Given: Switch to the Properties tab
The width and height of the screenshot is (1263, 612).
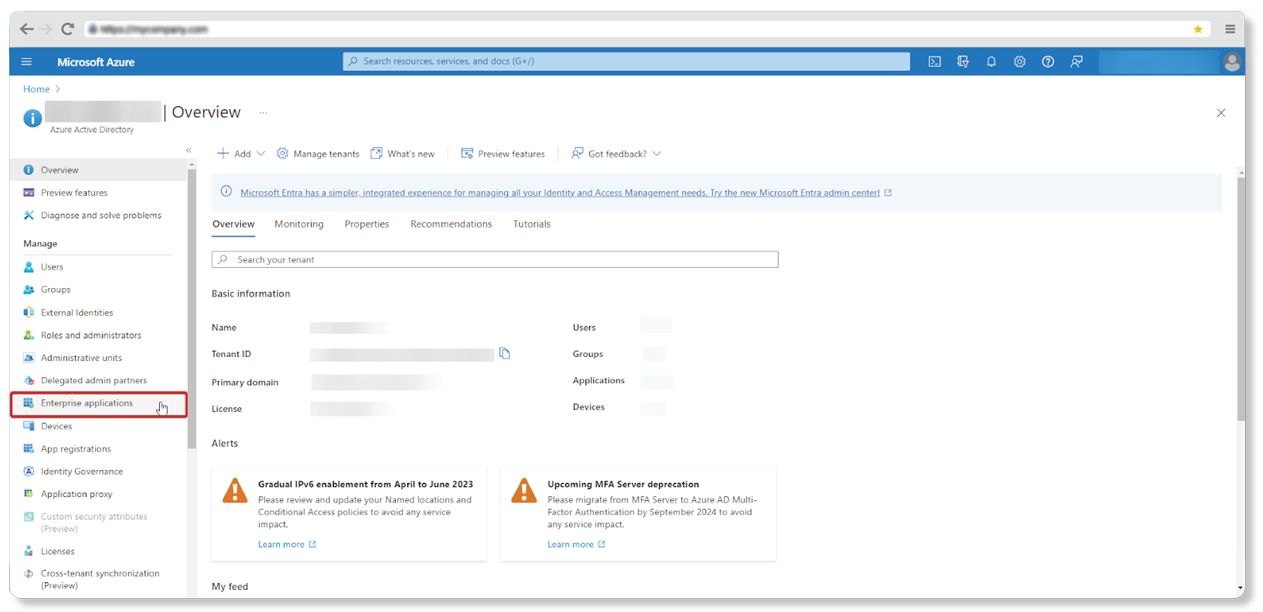Looking at the screenshot, I should coord(367,224).
